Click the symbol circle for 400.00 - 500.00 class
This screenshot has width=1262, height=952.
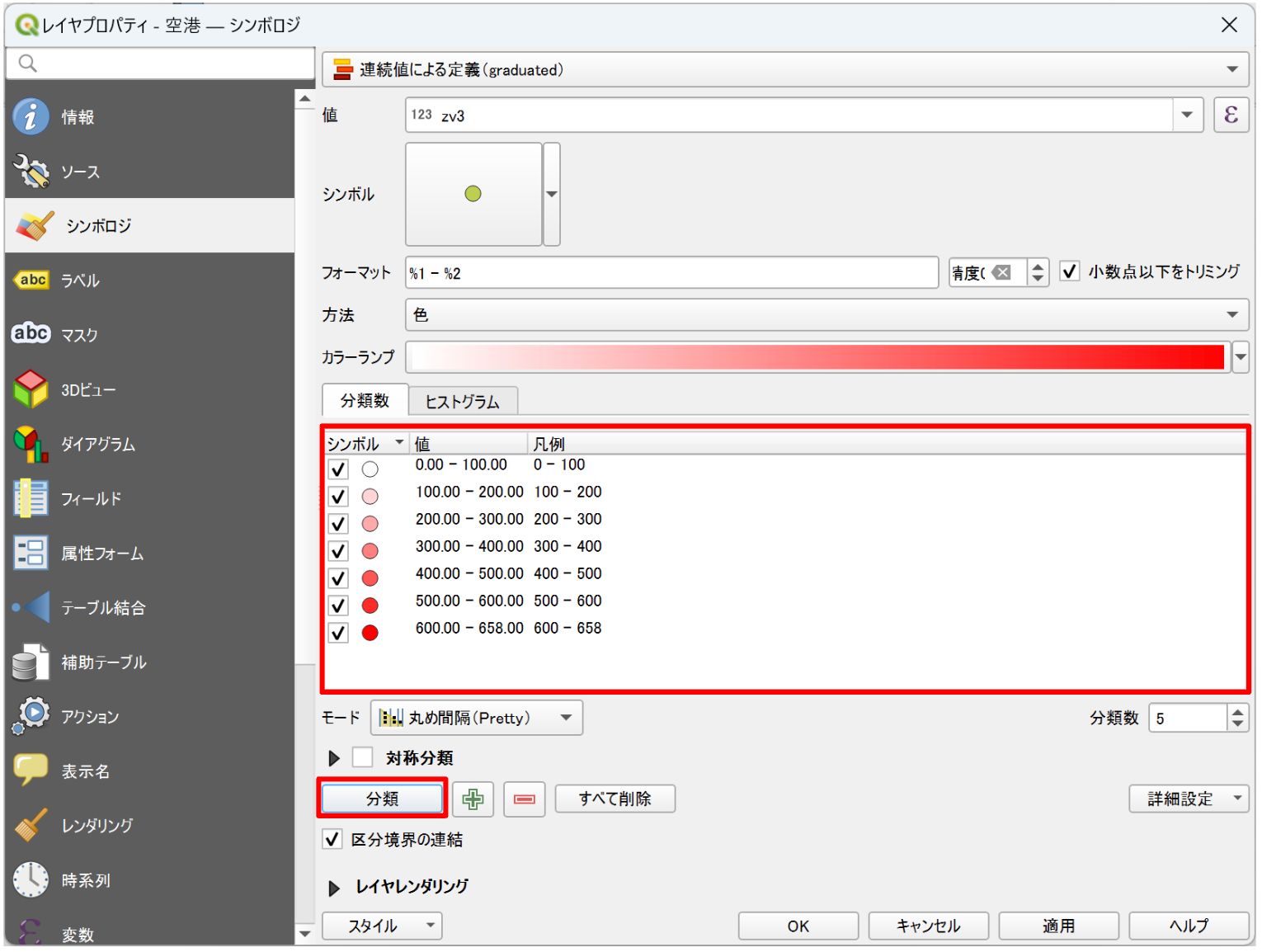pyautogui.click(x=370, y=578)
